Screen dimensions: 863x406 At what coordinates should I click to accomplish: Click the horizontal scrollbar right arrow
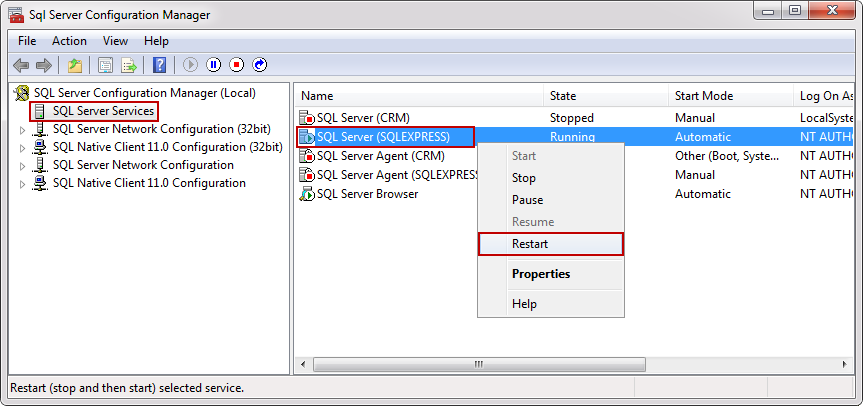pyautogui.click(x=846, y=364)
